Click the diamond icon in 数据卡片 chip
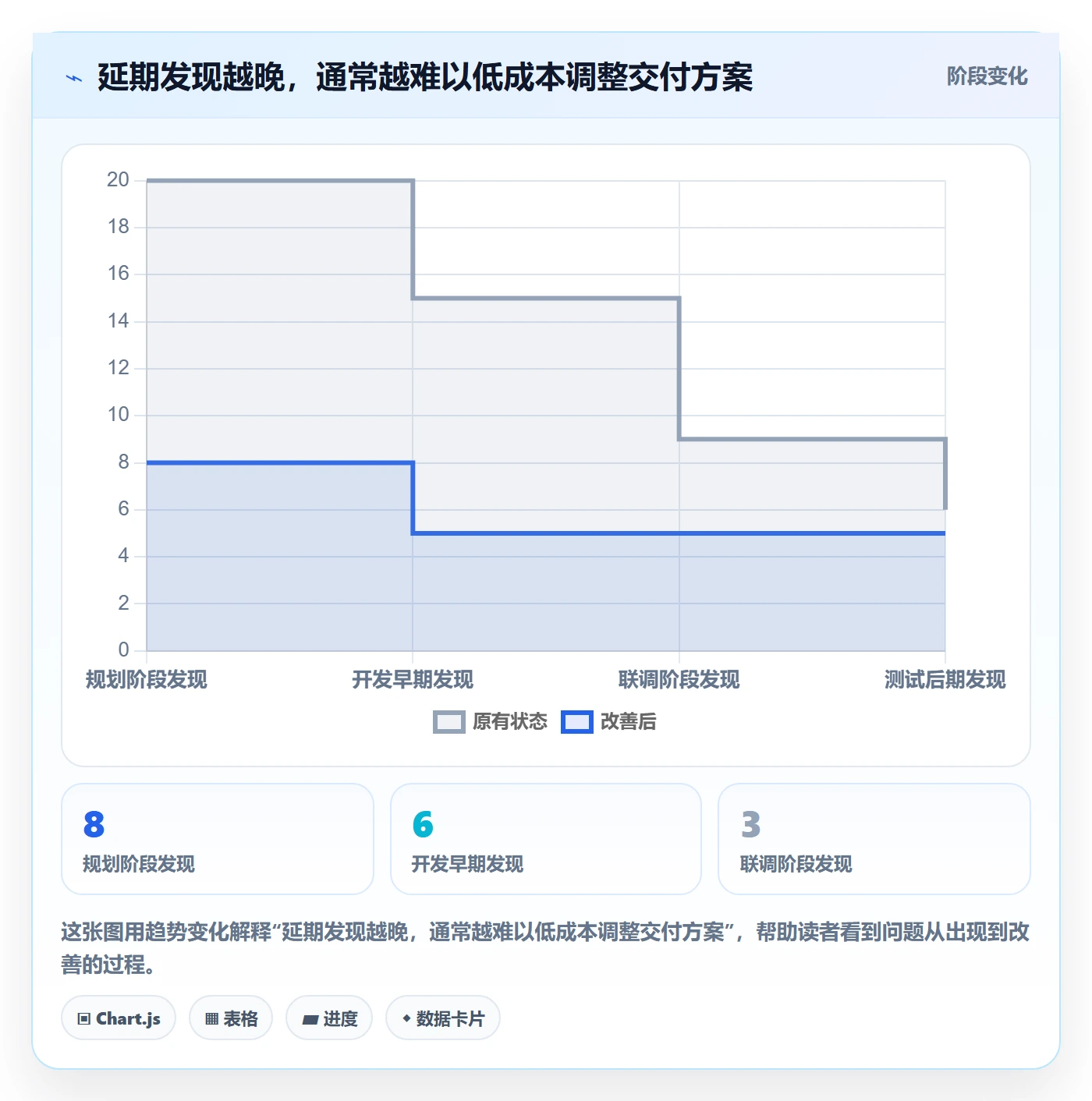 click(x=406, y=1018)
